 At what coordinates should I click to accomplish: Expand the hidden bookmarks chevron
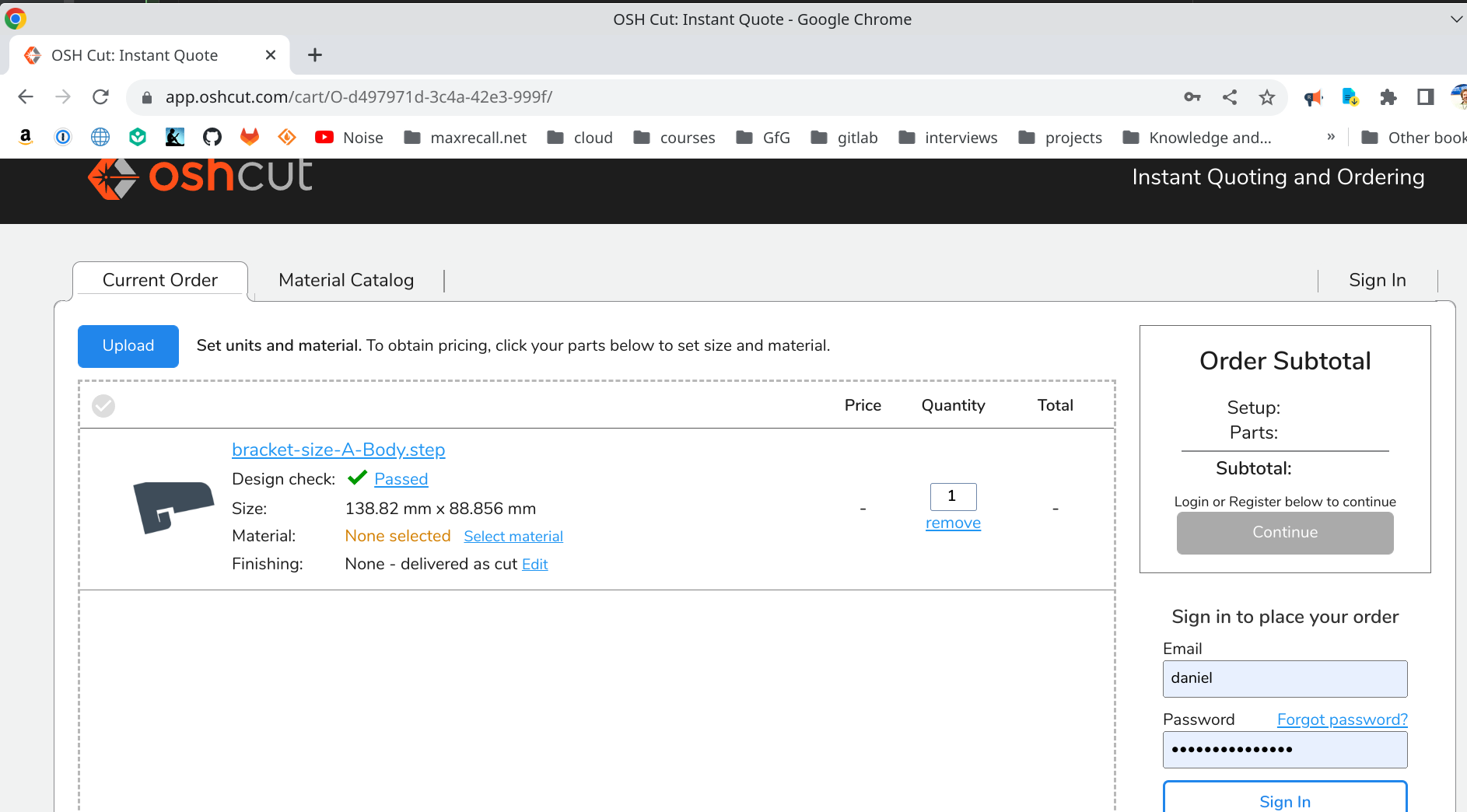(x=1331, y=138)
